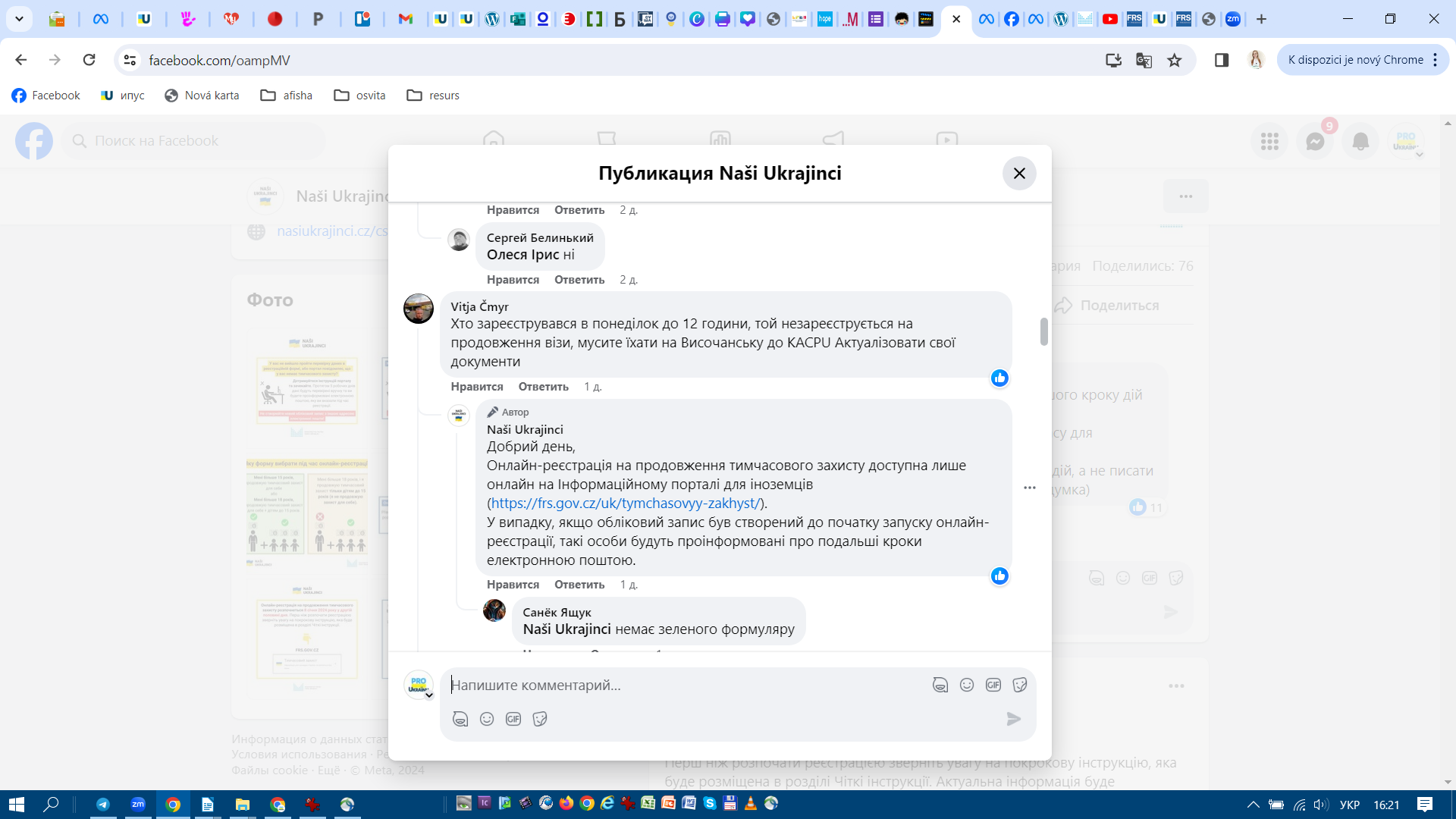1456x819 pixels.
Task: Switch to the YouTube tab
Action: point(1109,19)
